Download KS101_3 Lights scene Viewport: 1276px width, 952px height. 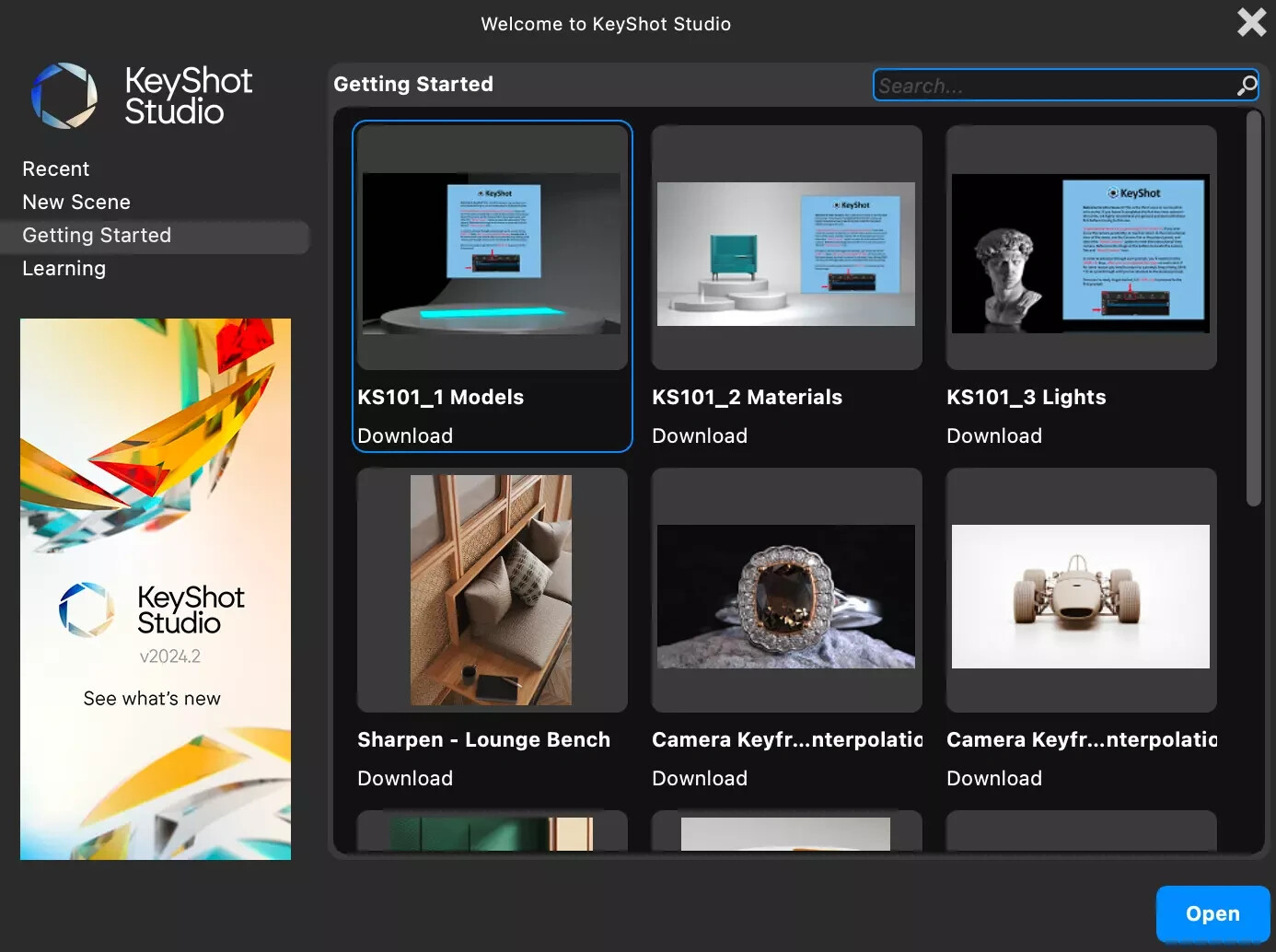[994, 436]
